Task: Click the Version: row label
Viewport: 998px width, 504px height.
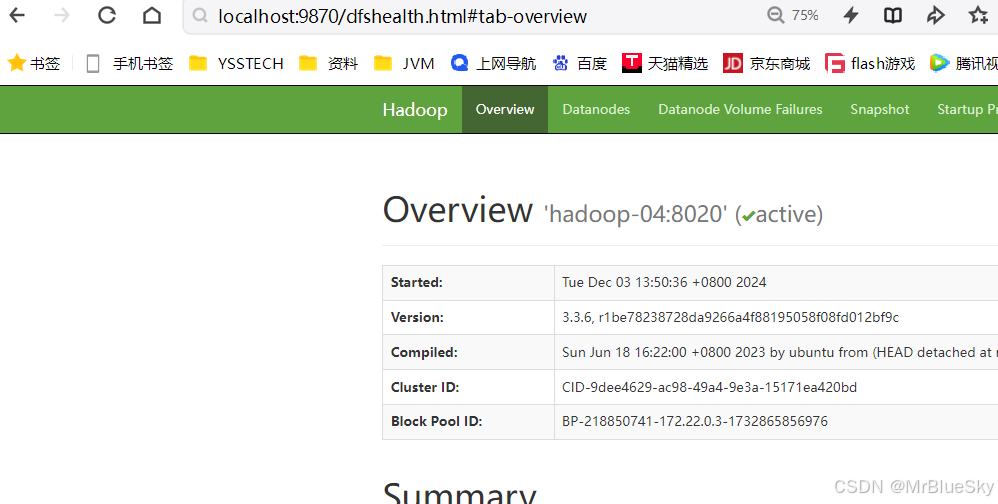Action: click(417, 318)
